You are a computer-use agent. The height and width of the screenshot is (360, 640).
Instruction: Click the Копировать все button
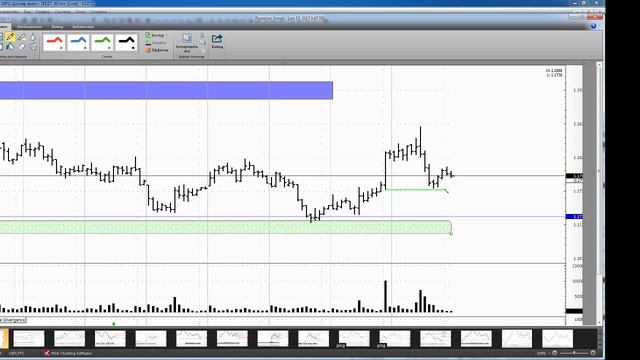click(x=187, y=43)
